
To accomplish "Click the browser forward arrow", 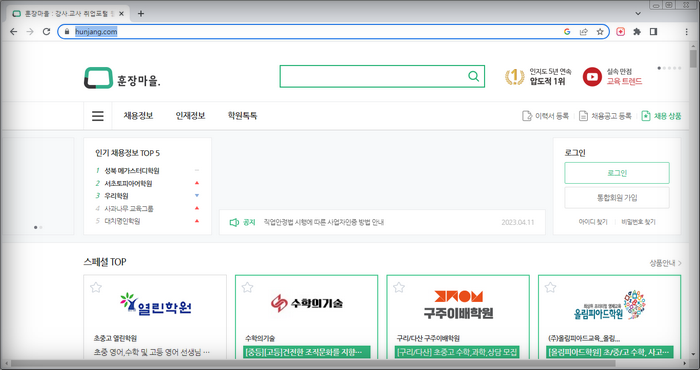I will point(30,32).
